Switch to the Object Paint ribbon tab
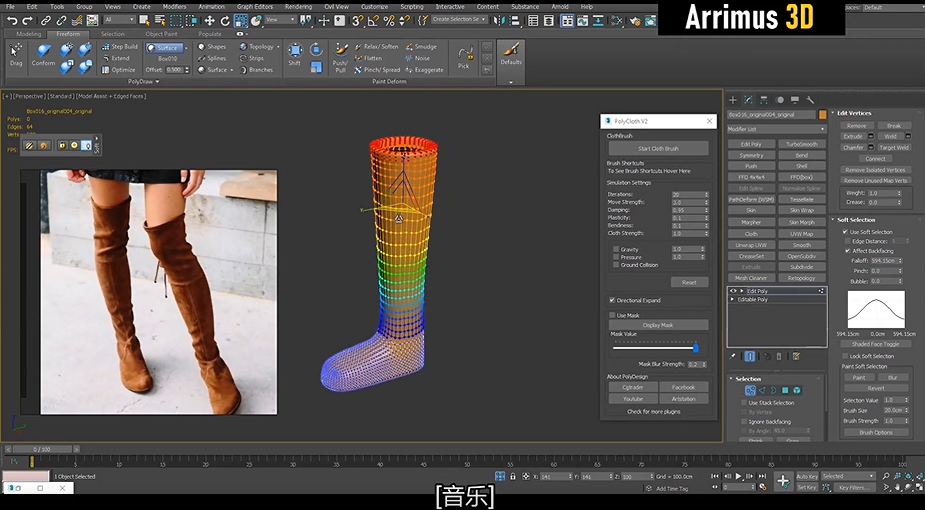 (162, 34)
